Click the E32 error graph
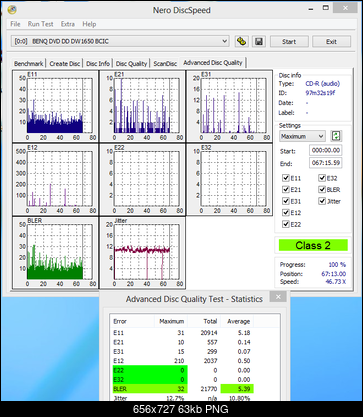The width and height of the screenshot is (363, 417). (229, 179)
